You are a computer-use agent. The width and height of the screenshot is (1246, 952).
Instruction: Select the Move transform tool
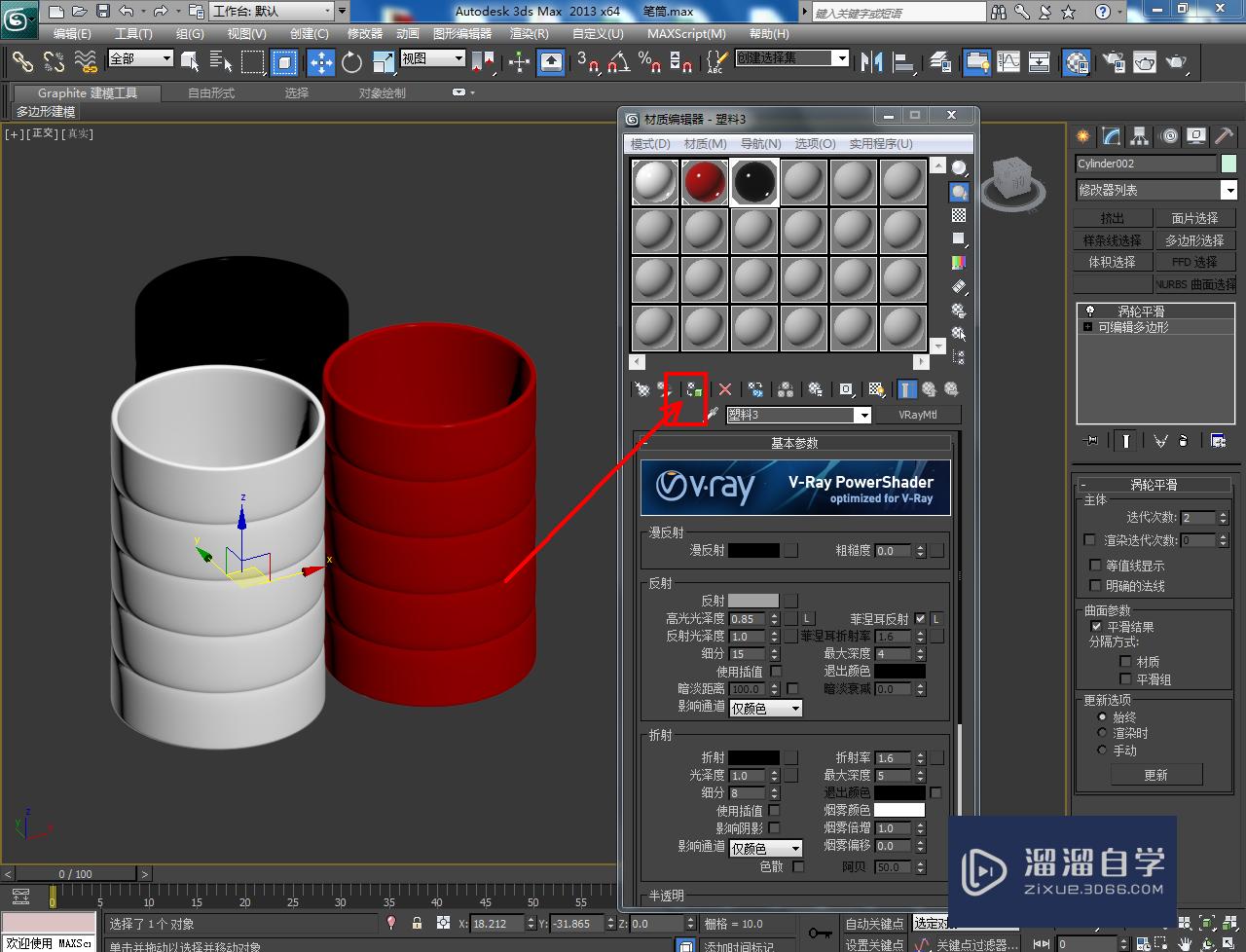(320, 62)
